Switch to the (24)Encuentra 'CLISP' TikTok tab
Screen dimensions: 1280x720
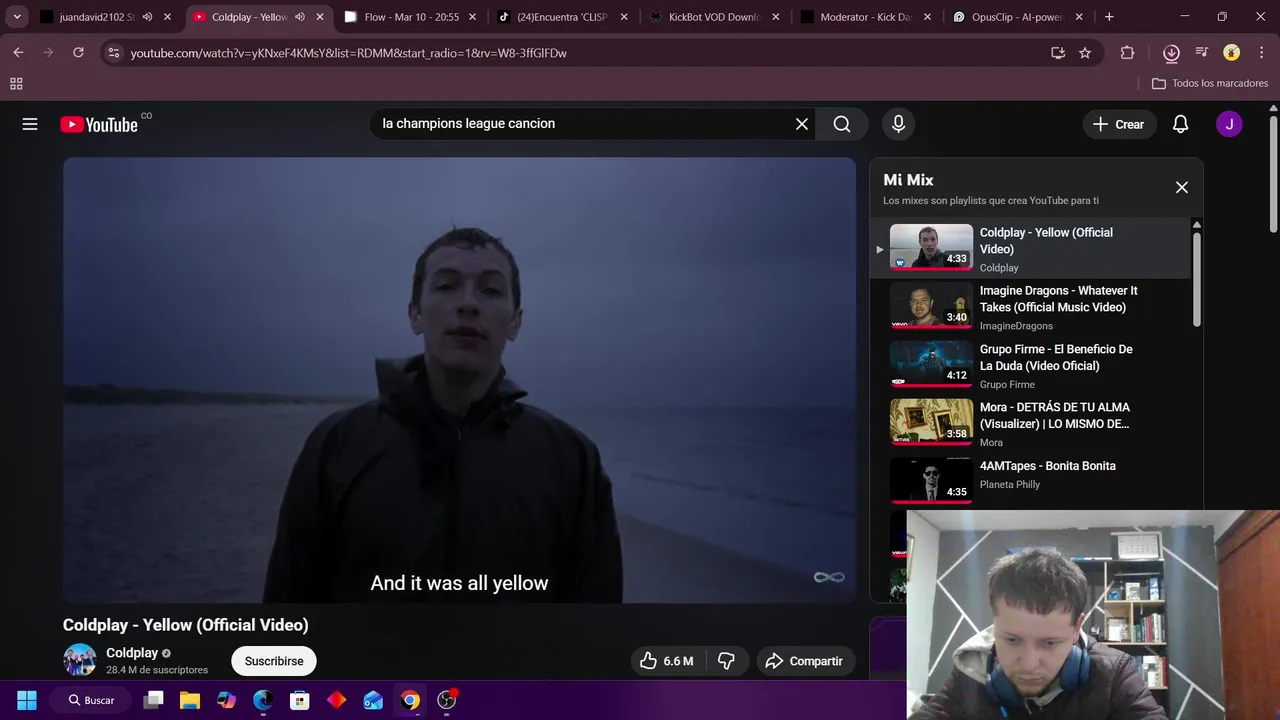tap(562, 17)
